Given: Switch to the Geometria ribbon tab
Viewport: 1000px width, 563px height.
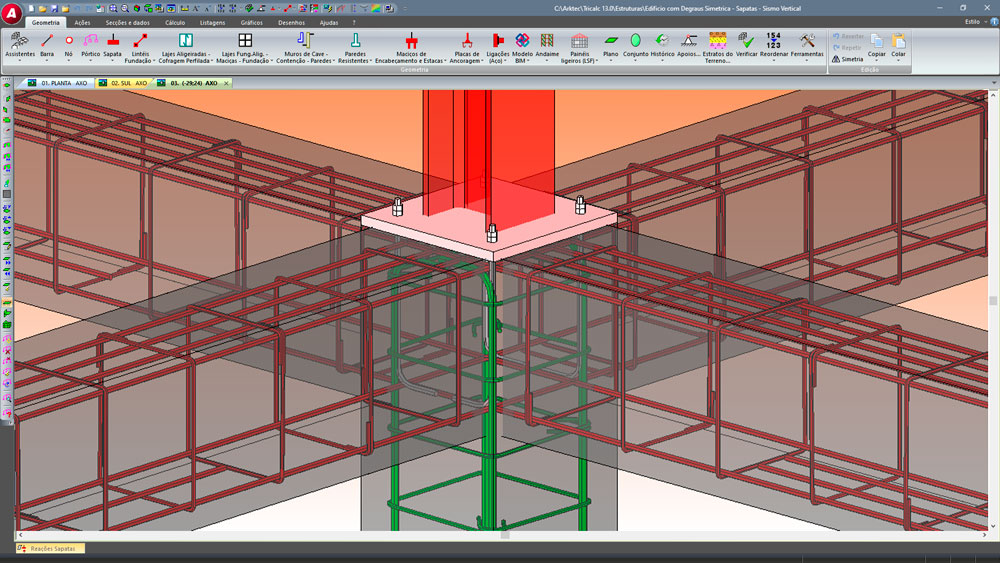Looking at the screenshot, I should pos(46,22).
